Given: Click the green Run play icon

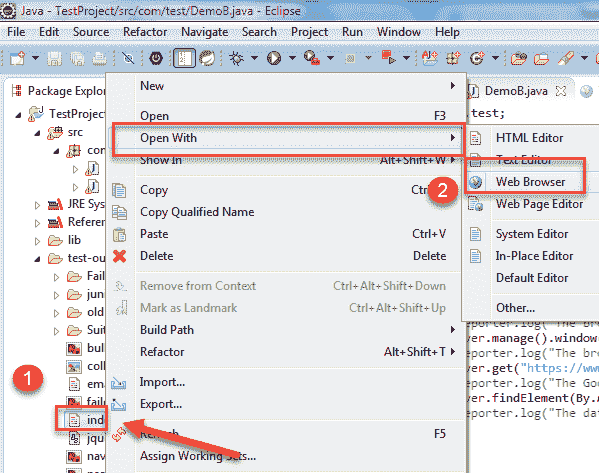Looking at the screenshot, I should [274, 58].
